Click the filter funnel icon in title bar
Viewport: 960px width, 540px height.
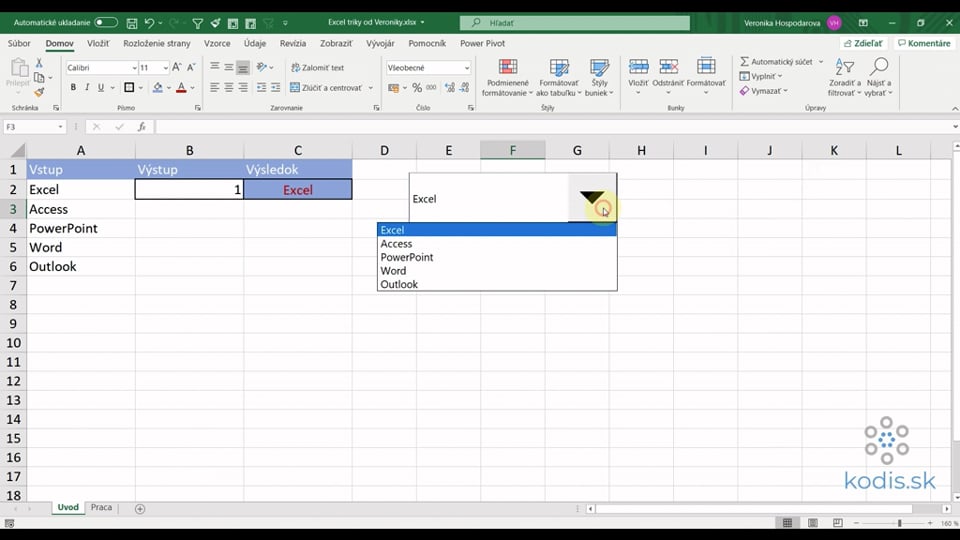pyautogui.click(x=198, y=23)
